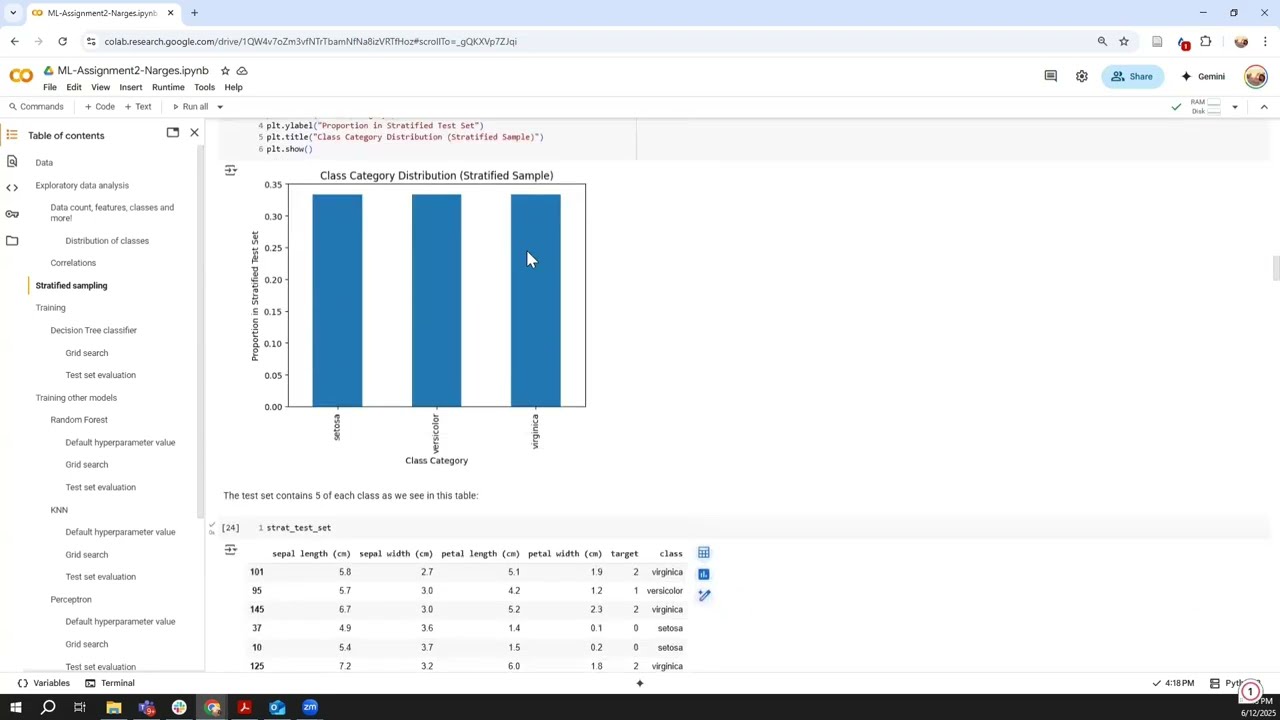The width and height of the screenshot is (1280, 720).
Task: Check the cloud save status icon
Action: pyautogui.click(x=242, y=71)
